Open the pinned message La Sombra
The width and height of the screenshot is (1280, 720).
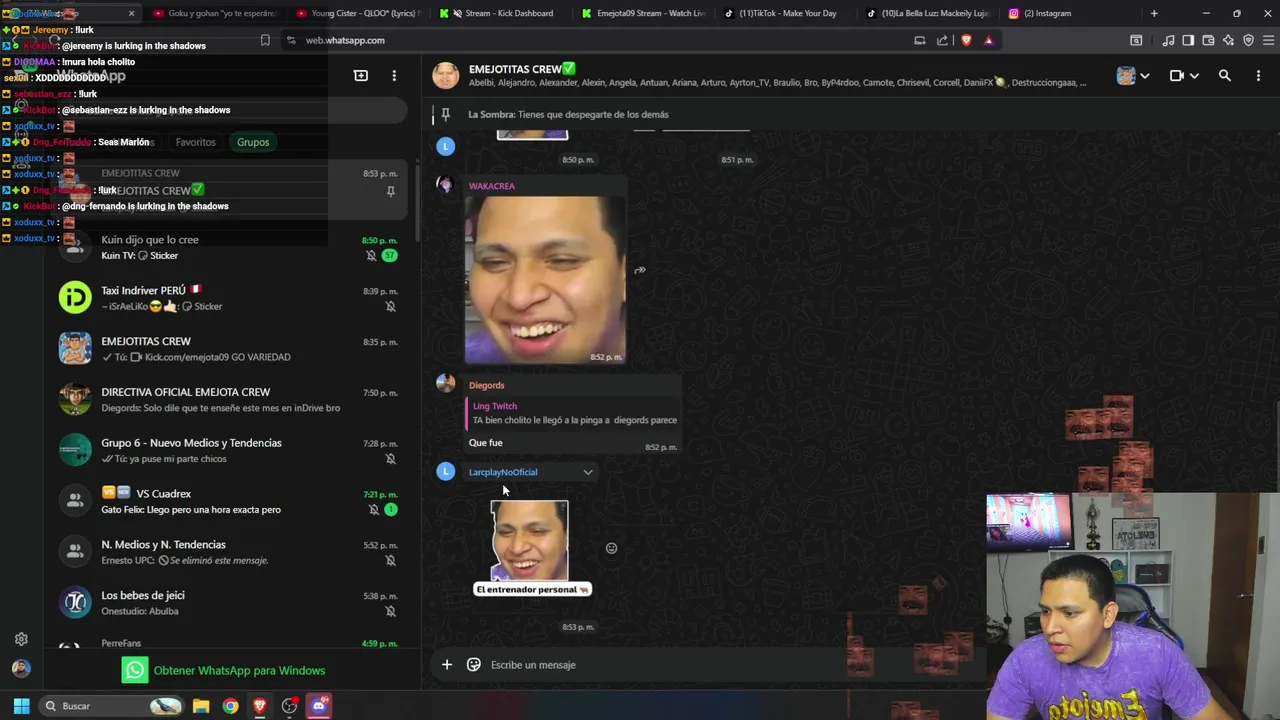[568, 114]
